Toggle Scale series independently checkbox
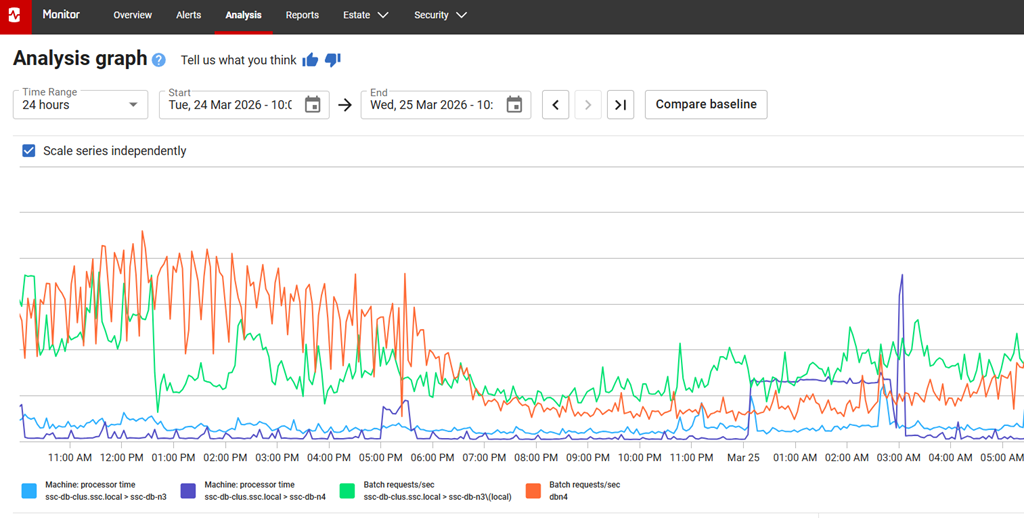 click(29, 151)
